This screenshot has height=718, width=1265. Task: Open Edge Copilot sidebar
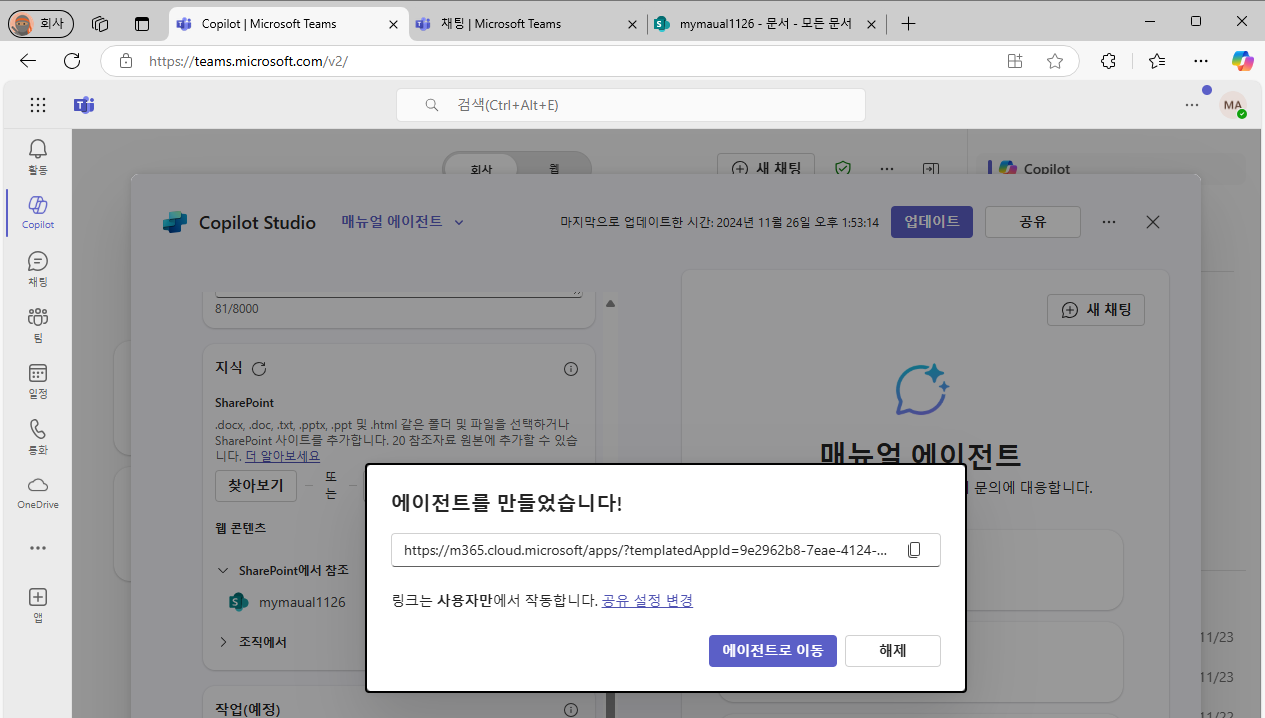[1243, 61]
